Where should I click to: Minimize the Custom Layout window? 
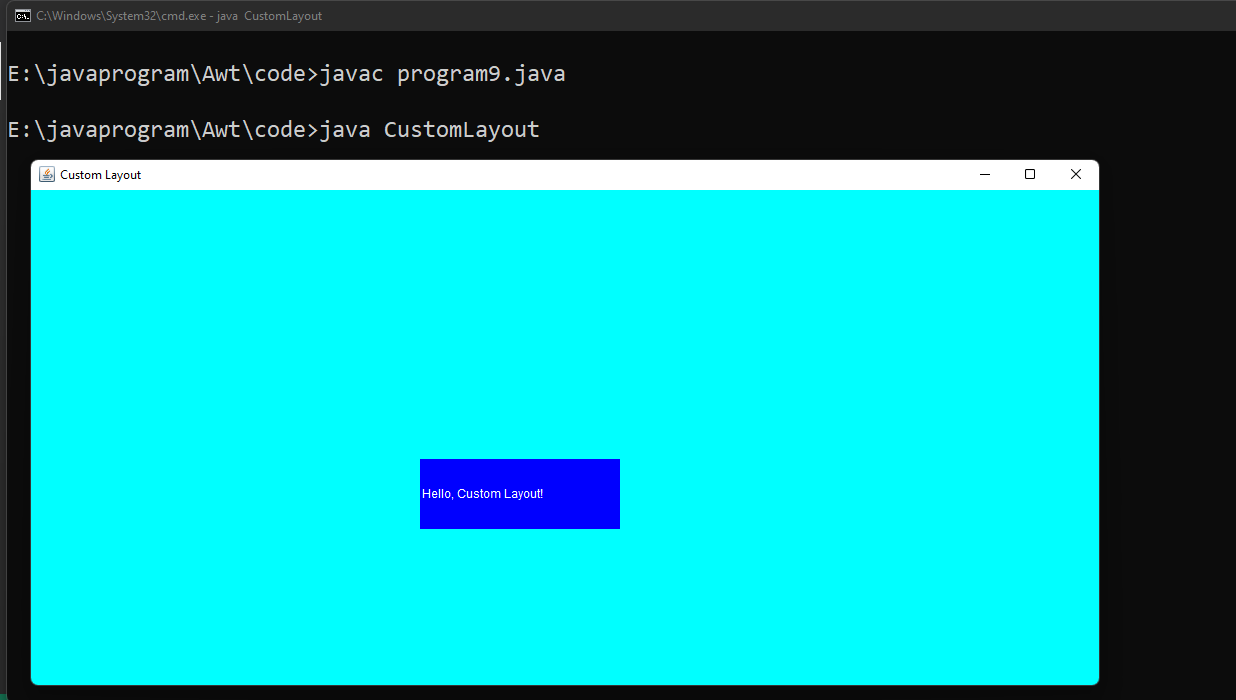(984, 174)
